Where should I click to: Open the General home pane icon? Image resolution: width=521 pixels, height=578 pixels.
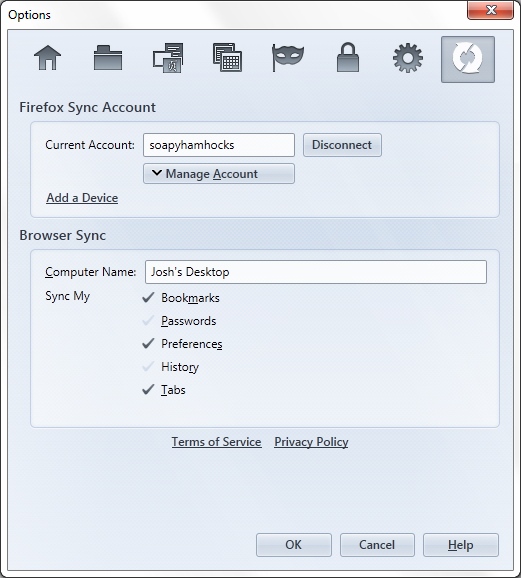coord(48,58)
